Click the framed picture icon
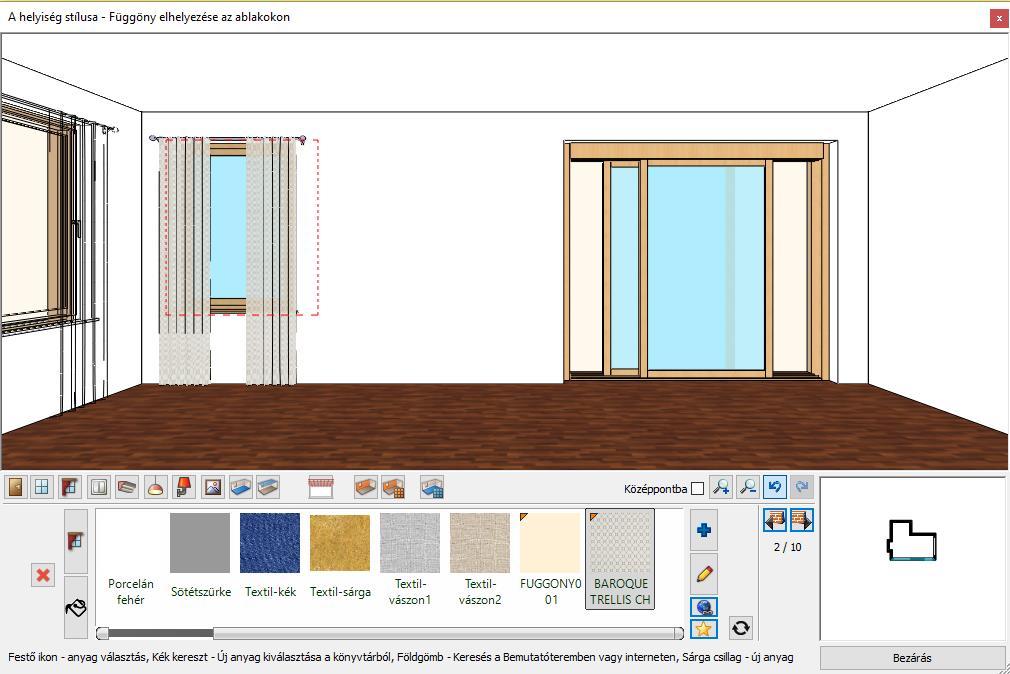 [x=213, y=487]
